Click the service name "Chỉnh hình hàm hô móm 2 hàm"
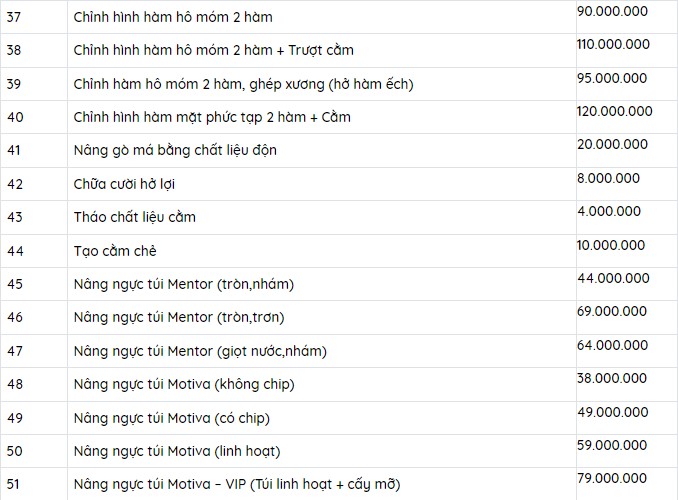The width and height of the screenshot is (678, 500). (x=172, y=17)
